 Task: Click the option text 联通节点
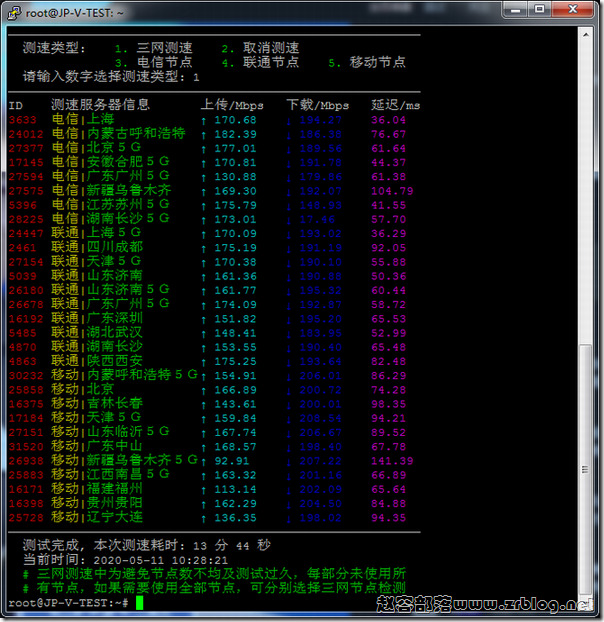271,62
